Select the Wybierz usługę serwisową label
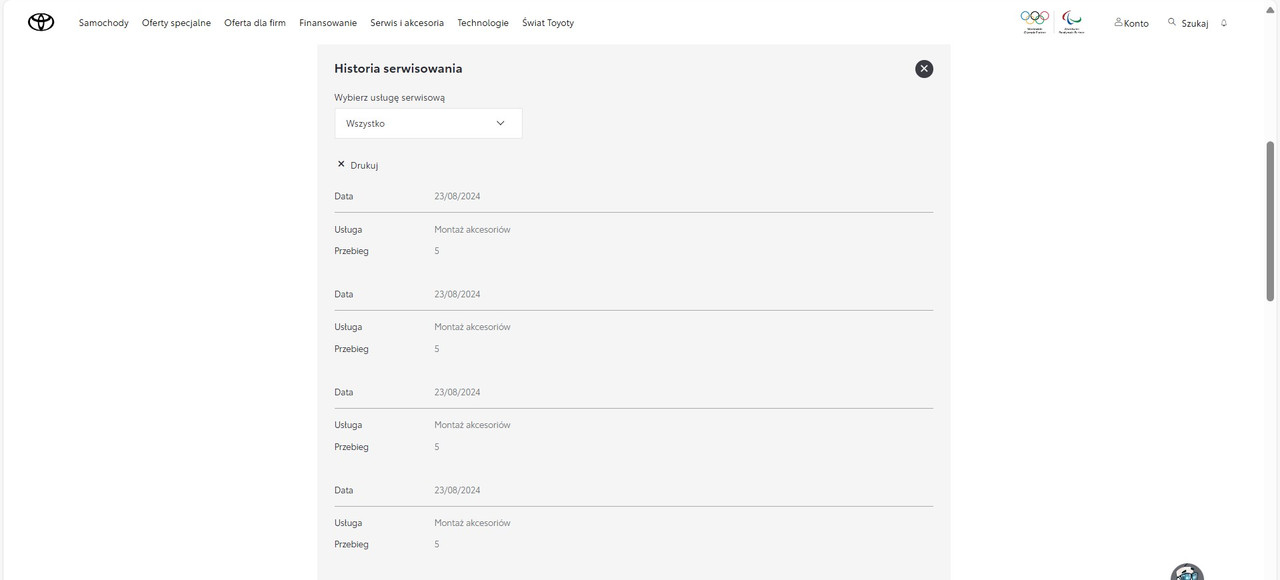Screen dimensions: 1280x580 click(390, 98)
